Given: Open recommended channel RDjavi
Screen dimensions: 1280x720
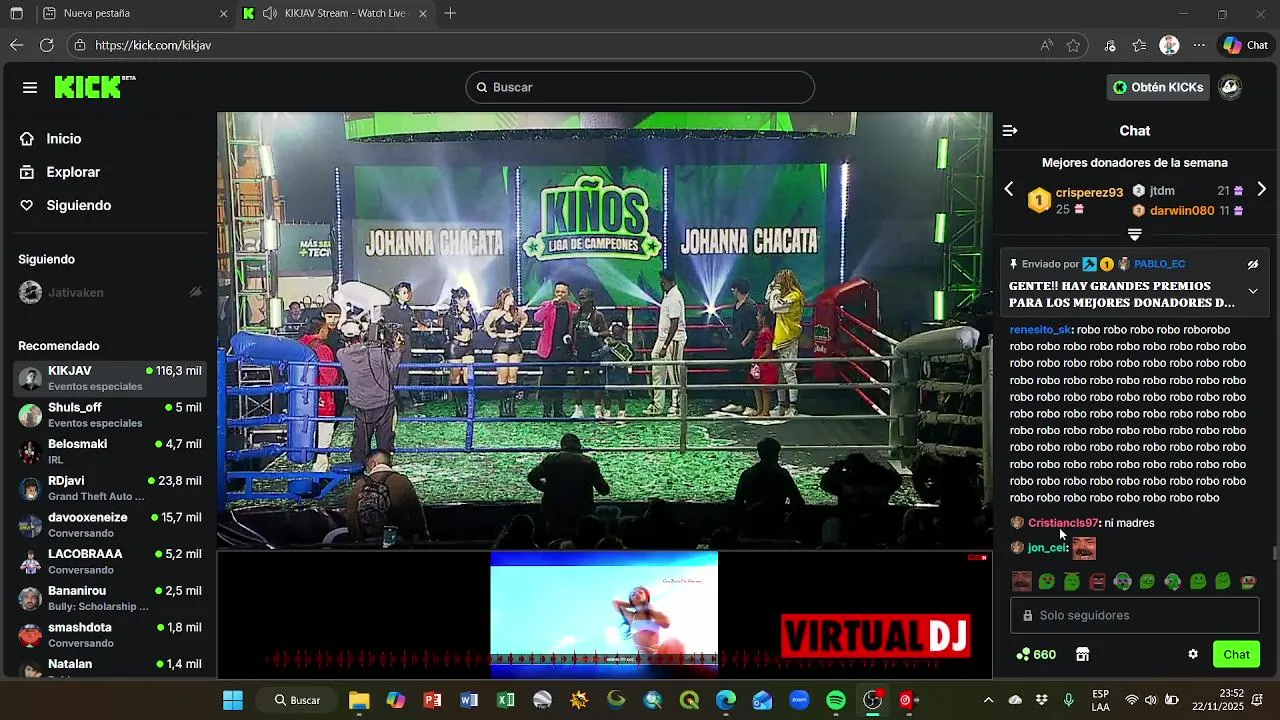Looking at the screenshot, I should click(110, 488).
